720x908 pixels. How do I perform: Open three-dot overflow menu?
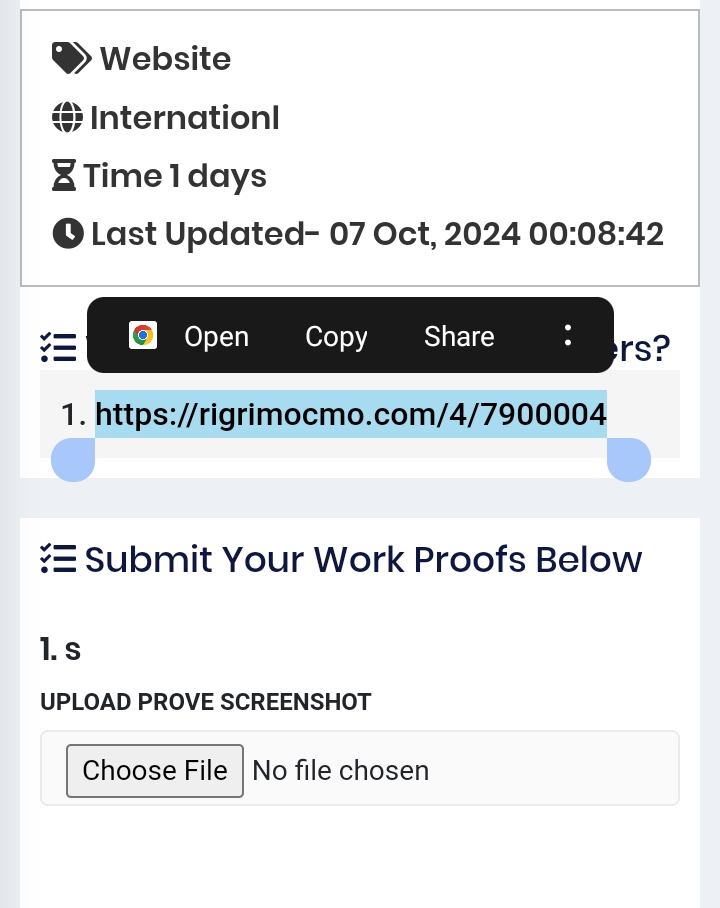568,335
